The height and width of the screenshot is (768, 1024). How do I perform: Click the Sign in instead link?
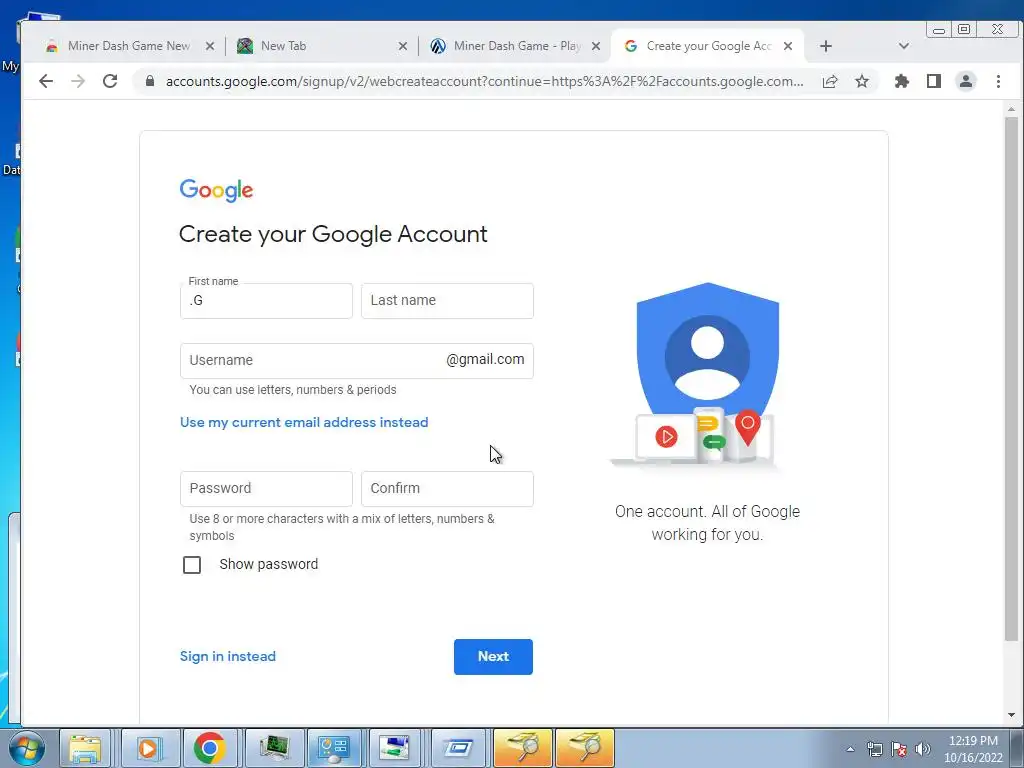(228, 656)
